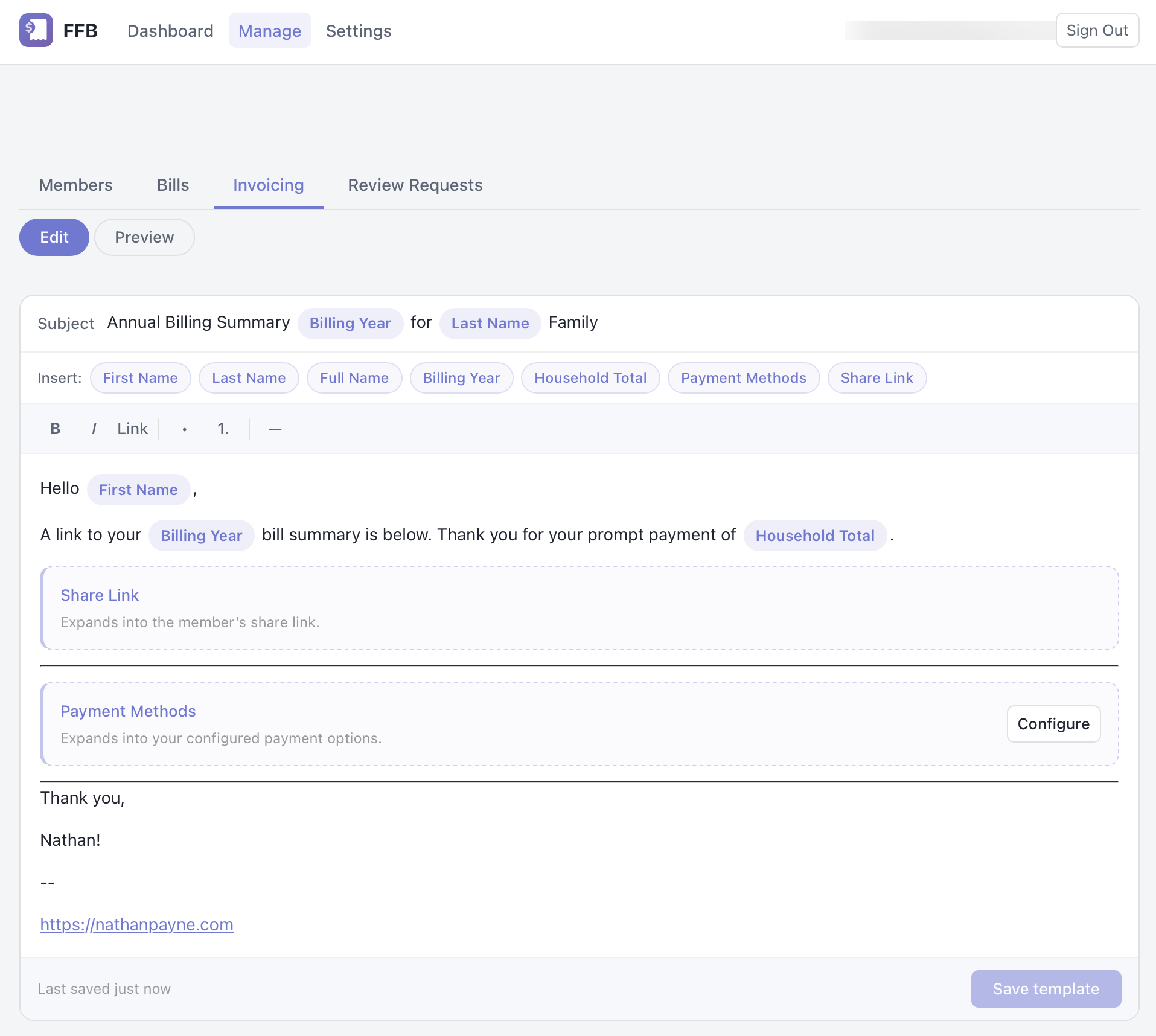This screenshot has height=1036, width=1156.
Task: Open the Bills tab
Action: pyautogui.click(x=173, y=185)
